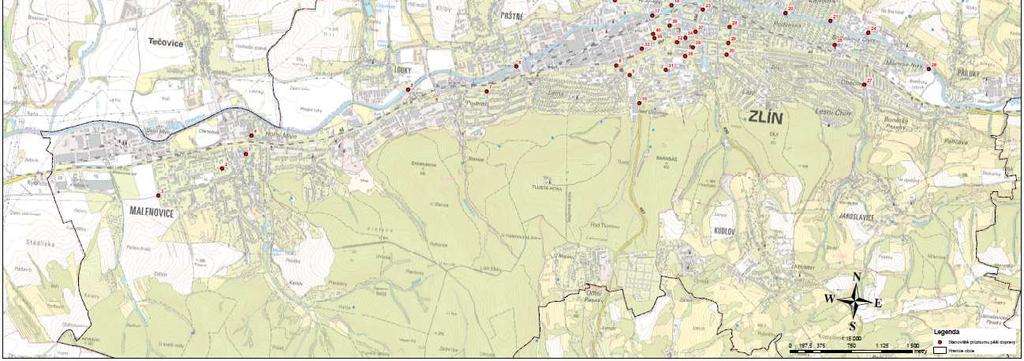This screenshot has width=1024, height=361.
Task: Click the compass rose north arrow symbol
Action: point(855,301)
